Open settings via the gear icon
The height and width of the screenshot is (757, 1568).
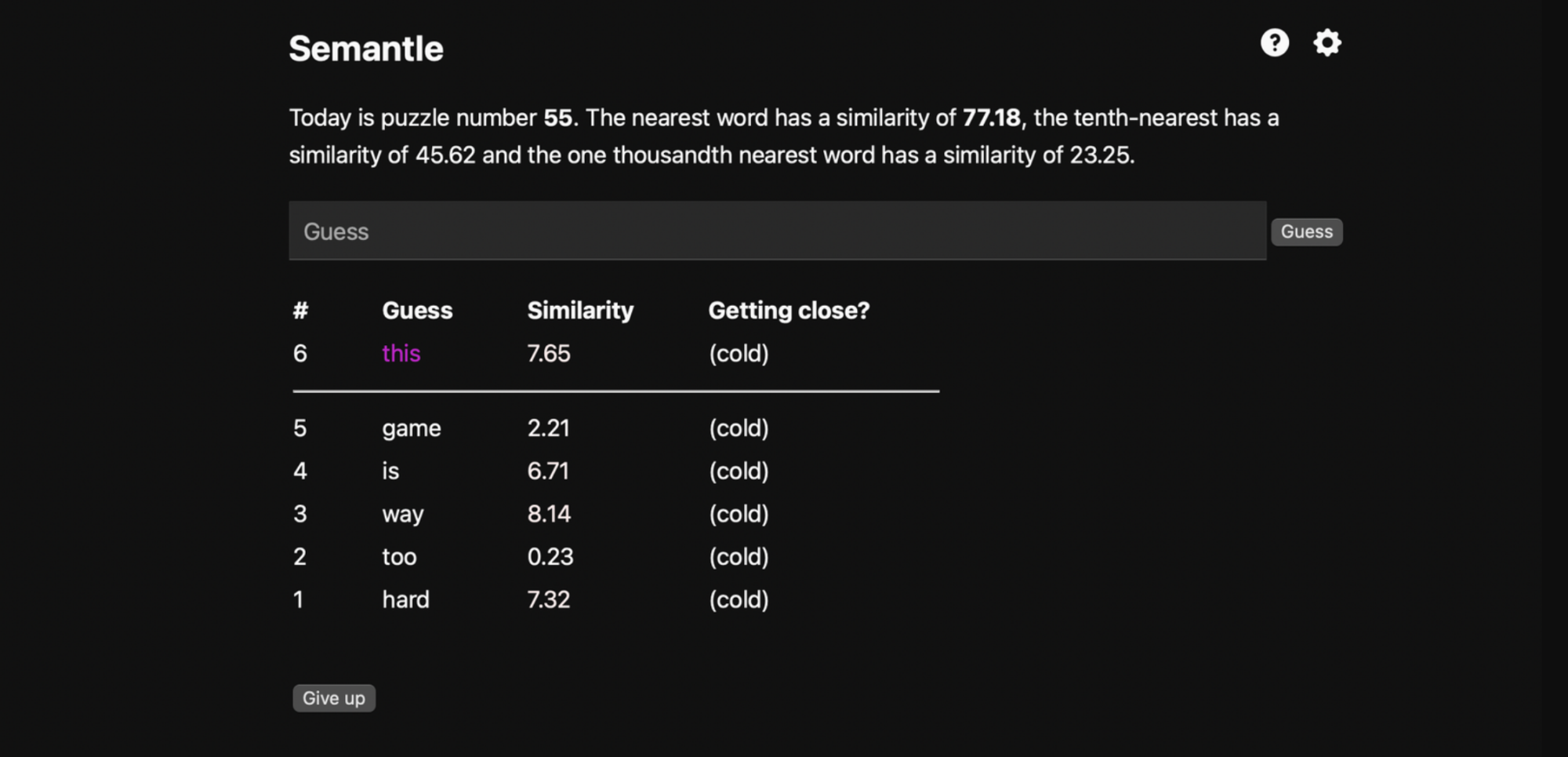click(x=1327, y=42)
